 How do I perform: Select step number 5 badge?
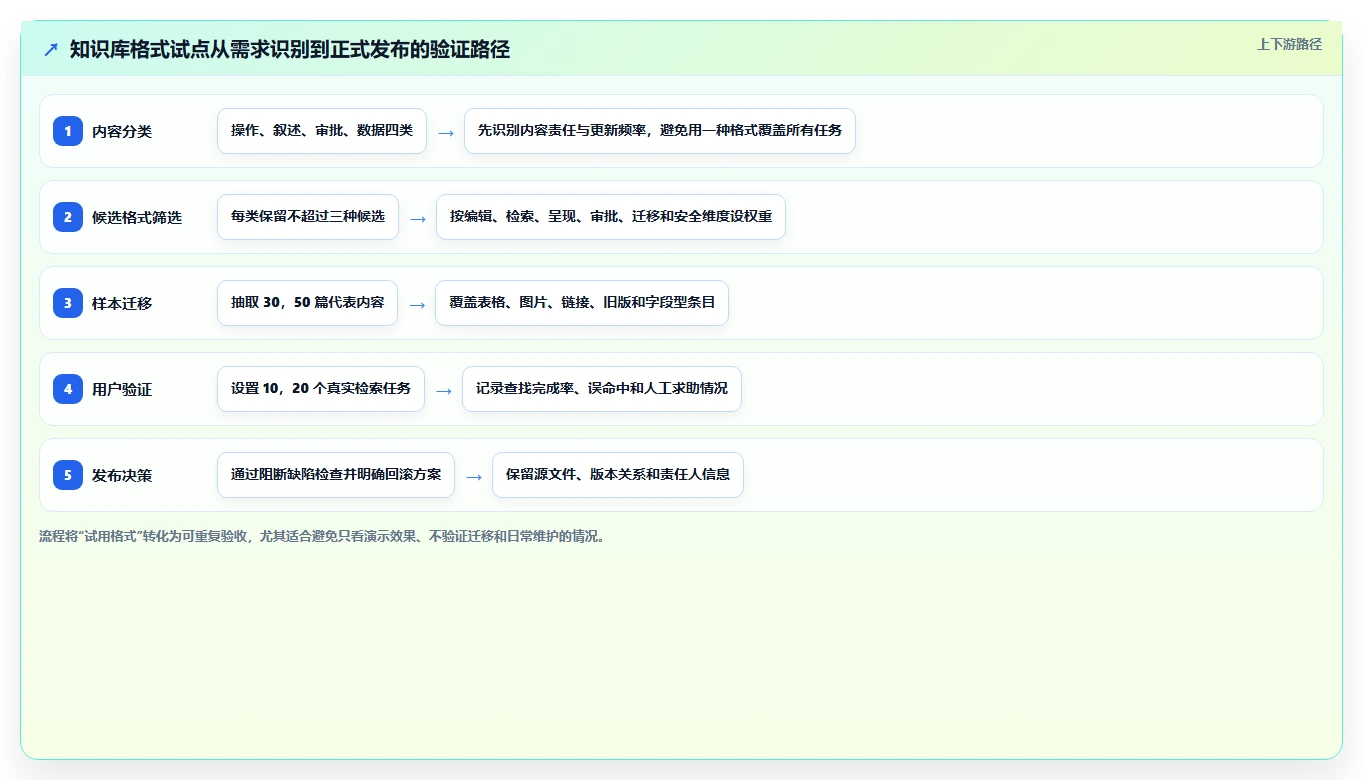coord(68,474)
